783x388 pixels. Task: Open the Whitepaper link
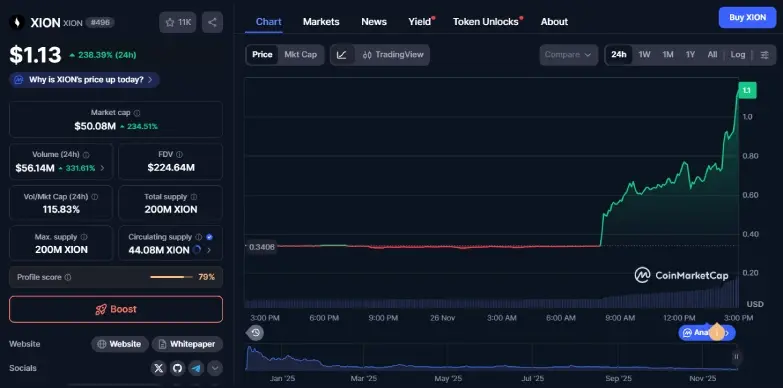pyautogui.click(x=187, y=344)
